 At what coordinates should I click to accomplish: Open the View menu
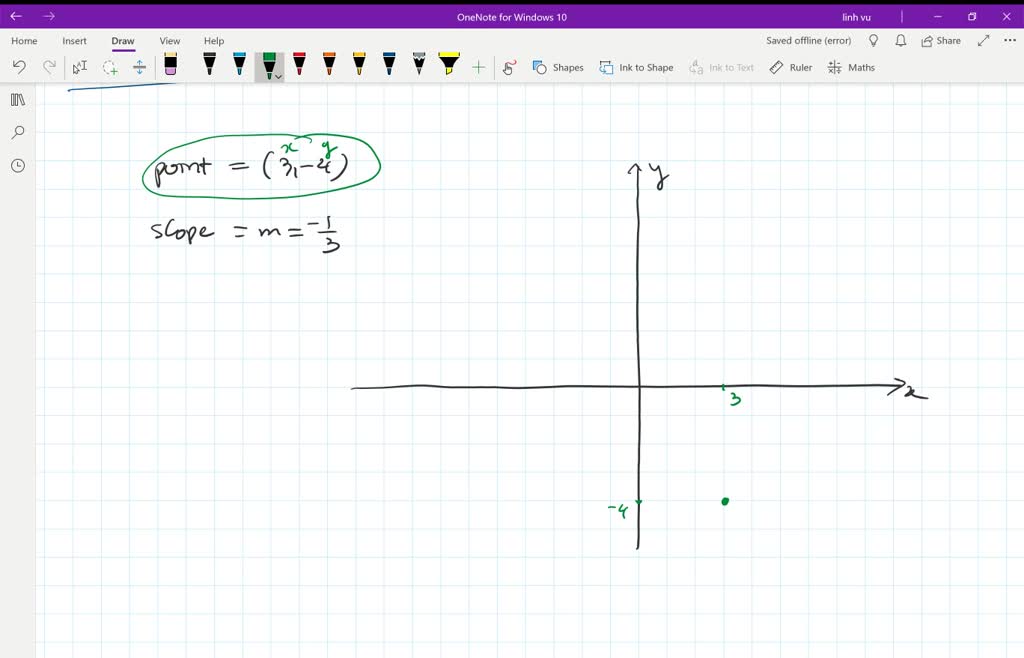point(169,40)
